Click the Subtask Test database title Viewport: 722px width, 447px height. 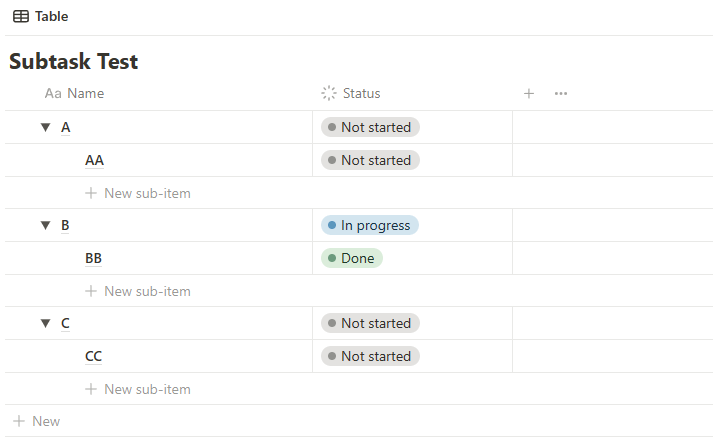(x=74, y=61)
